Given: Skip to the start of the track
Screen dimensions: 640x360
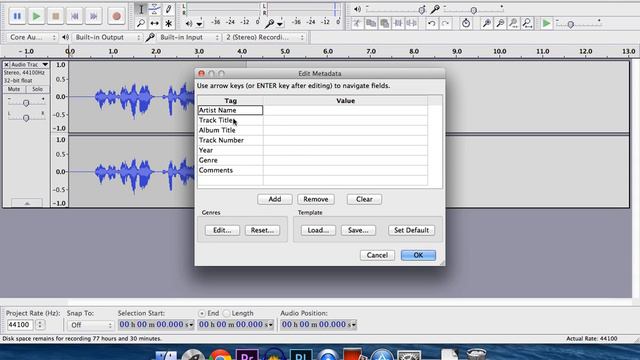Looking at the screenshot, I should 75,16.
